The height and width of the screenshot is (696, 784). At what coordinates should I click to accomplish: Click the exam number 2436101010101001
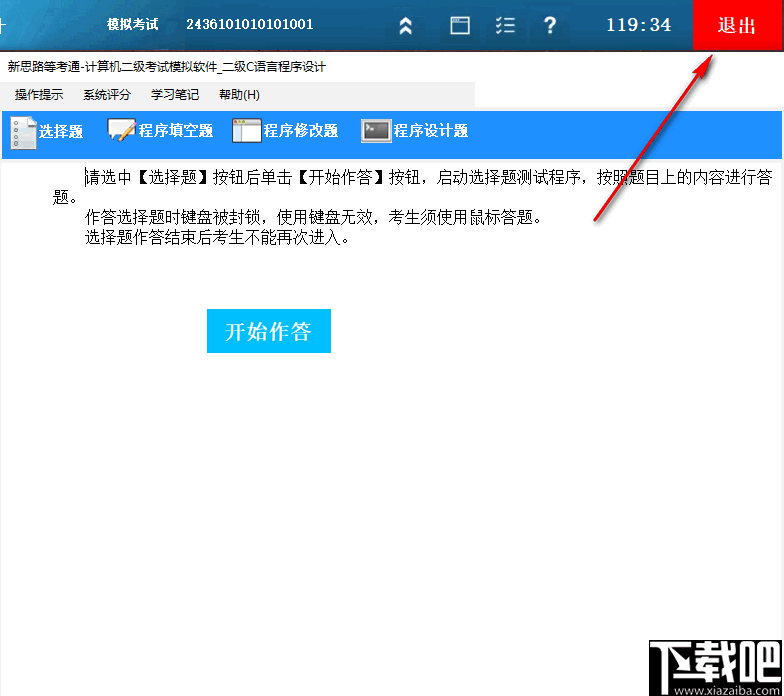(x=250, y=24)
